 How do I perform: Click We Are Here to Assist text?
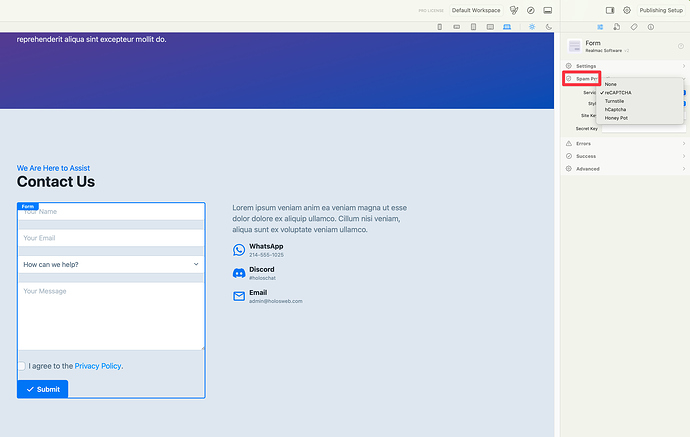53,168
